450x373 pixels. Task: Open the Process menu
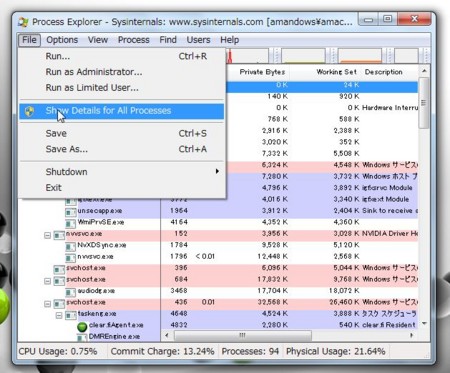click(133, 40)
